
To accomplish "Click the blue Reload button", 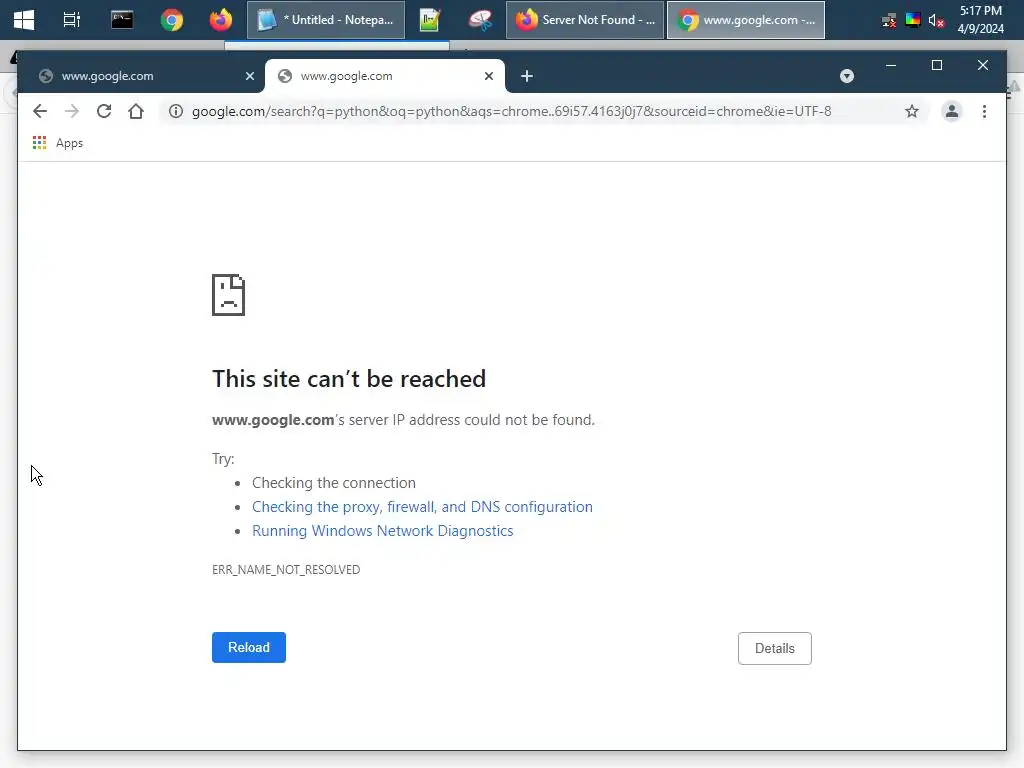I will pyautogui.click(x=249, y=647).
